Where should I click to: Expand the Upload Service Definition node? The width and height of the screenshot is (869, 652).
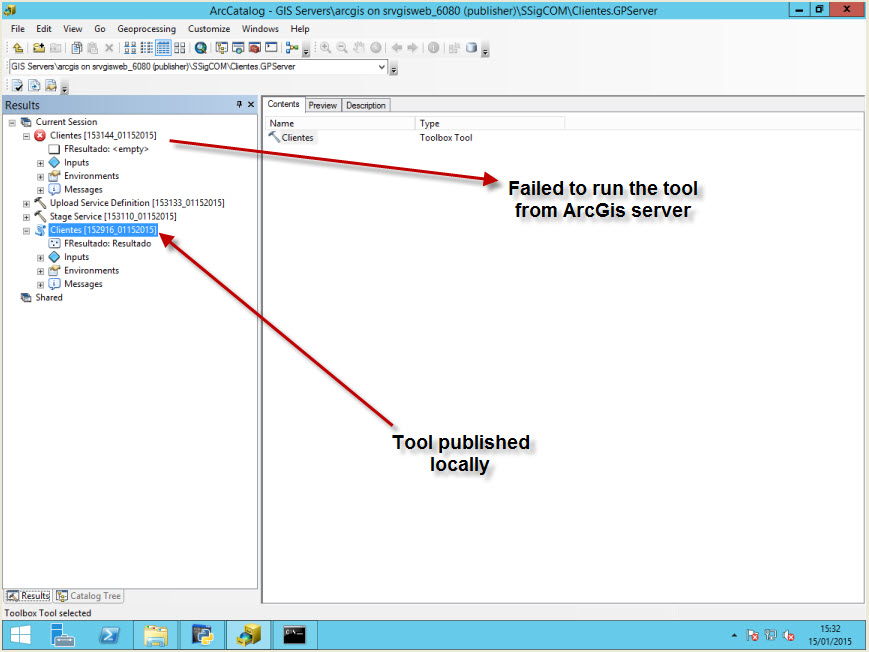(x=26, y=203)
